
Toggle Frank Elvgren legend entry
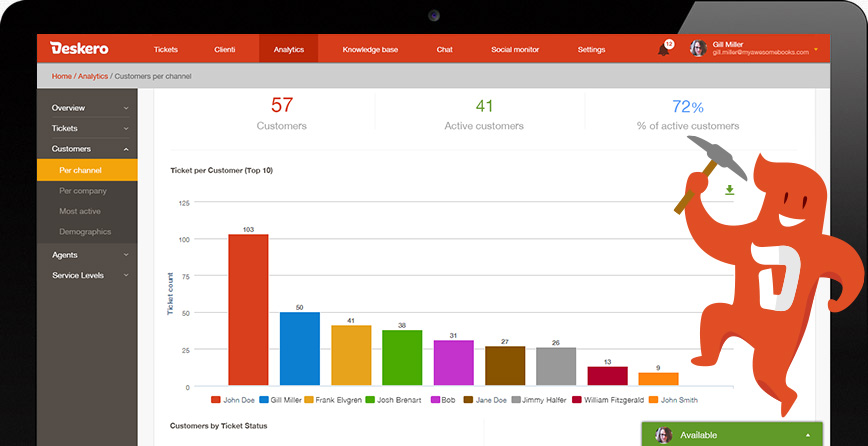click(333, 400)
